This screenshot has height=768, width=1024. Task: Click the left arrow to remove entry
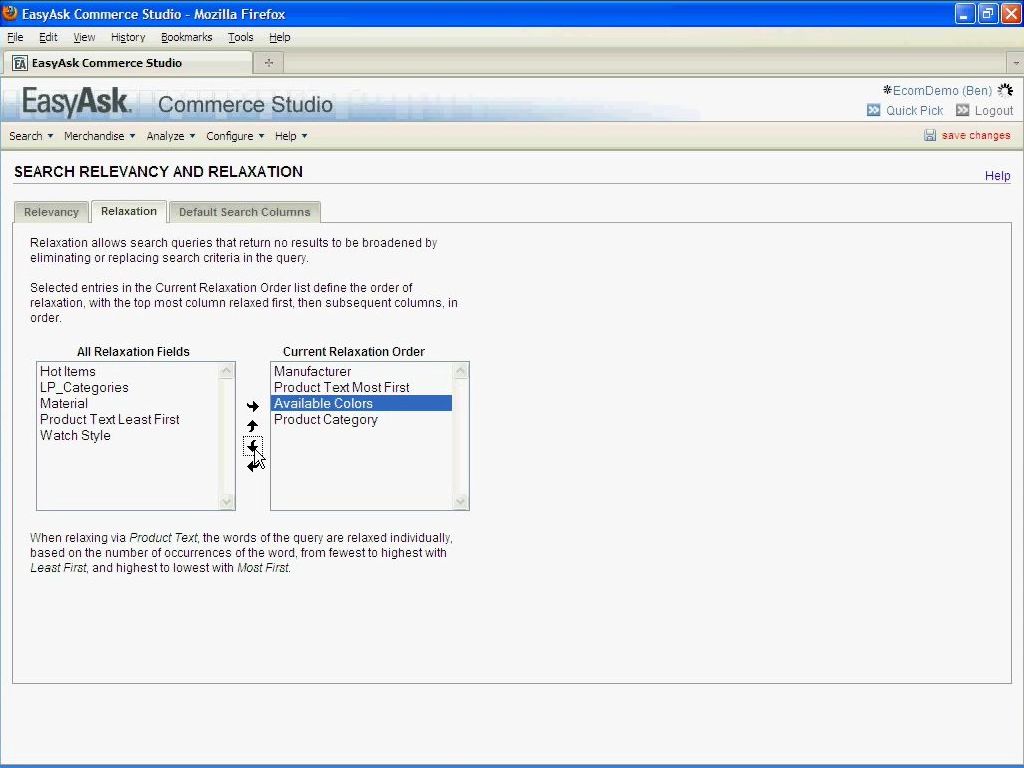pyautogui.click(x=253, y=466)
